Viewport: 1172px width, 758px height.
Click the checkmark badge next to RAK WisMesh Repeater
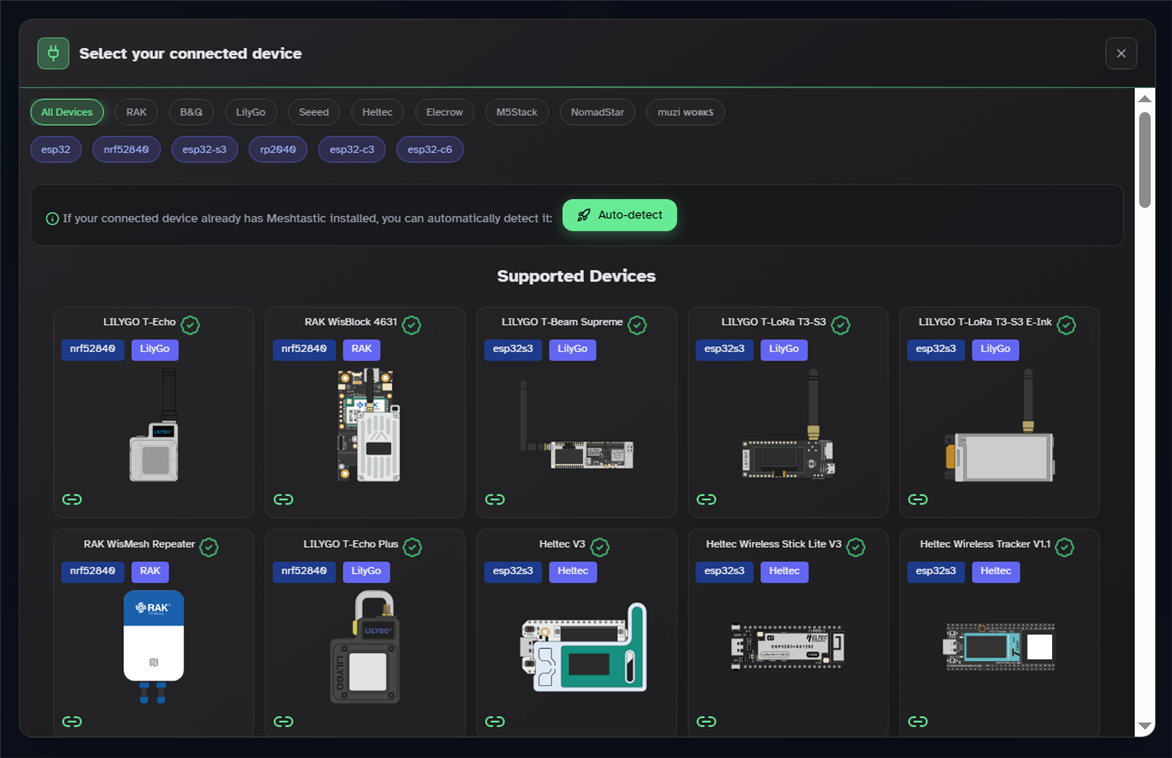click(209, 547)
